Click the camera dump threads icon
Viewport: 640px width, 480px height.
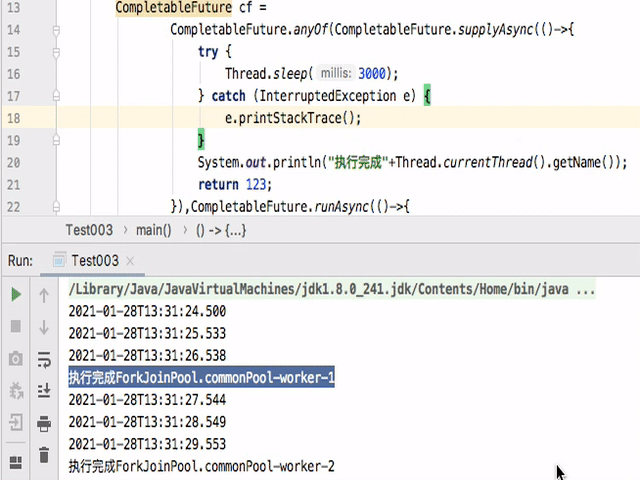[16, 358]
